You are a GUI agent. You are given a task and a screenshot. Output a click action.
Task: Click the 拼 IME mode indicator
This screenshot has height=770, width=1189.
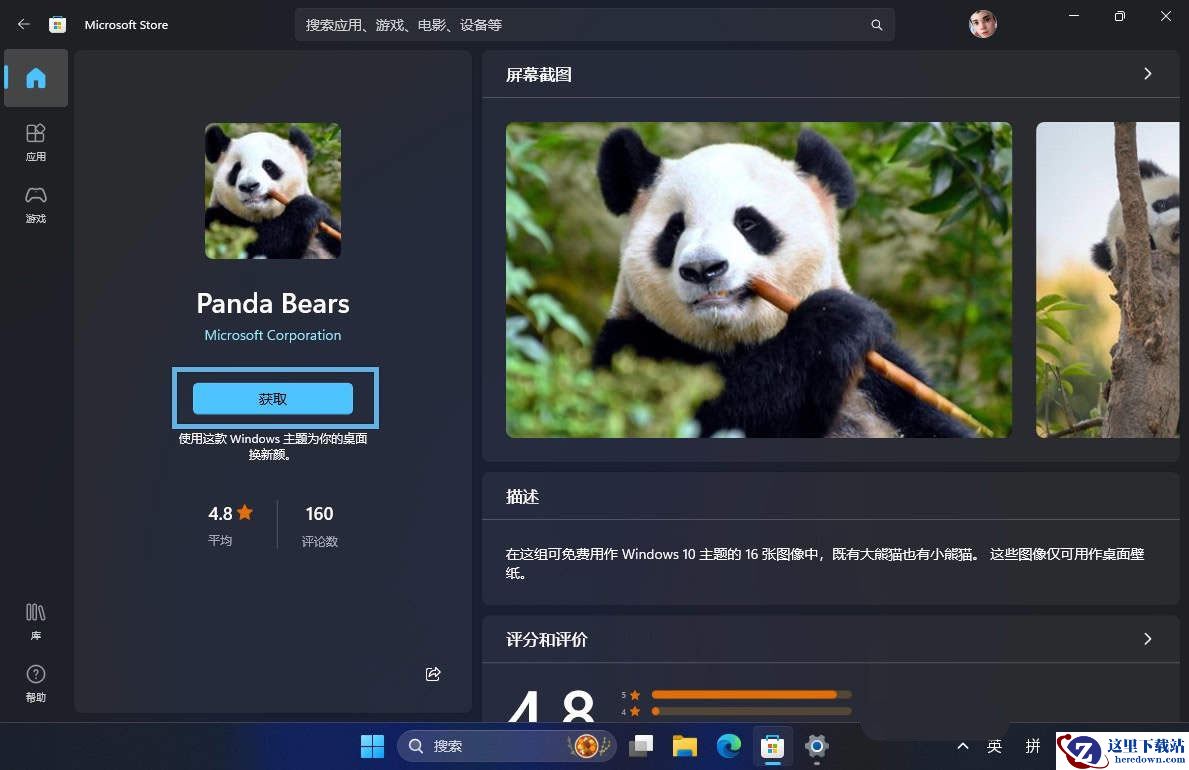[1032, 746]
